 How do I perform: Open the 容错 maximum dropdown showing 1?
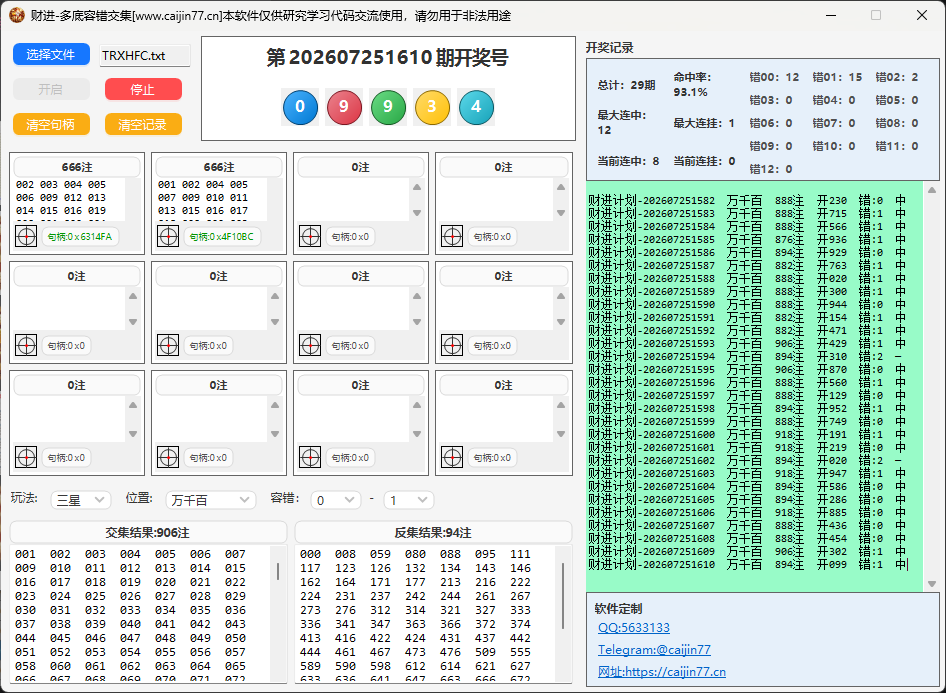click(409, 500)
